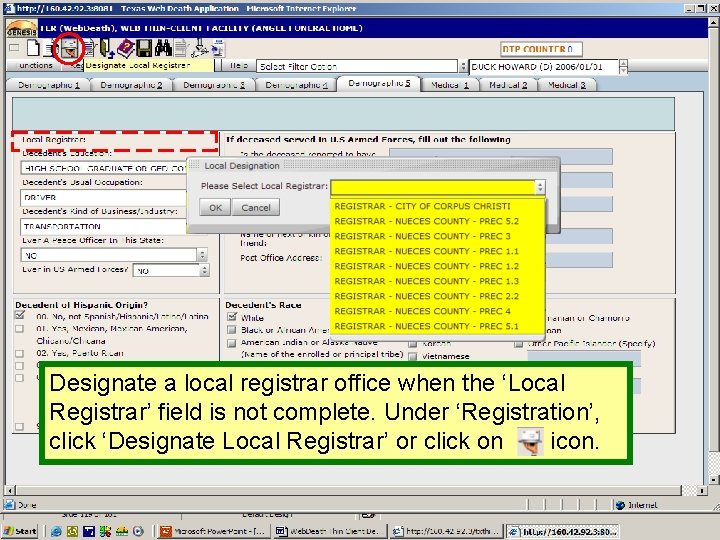This screenshot has height=540, width=720.
Task: Click the Post Office Address field
Action: (579, 260)
